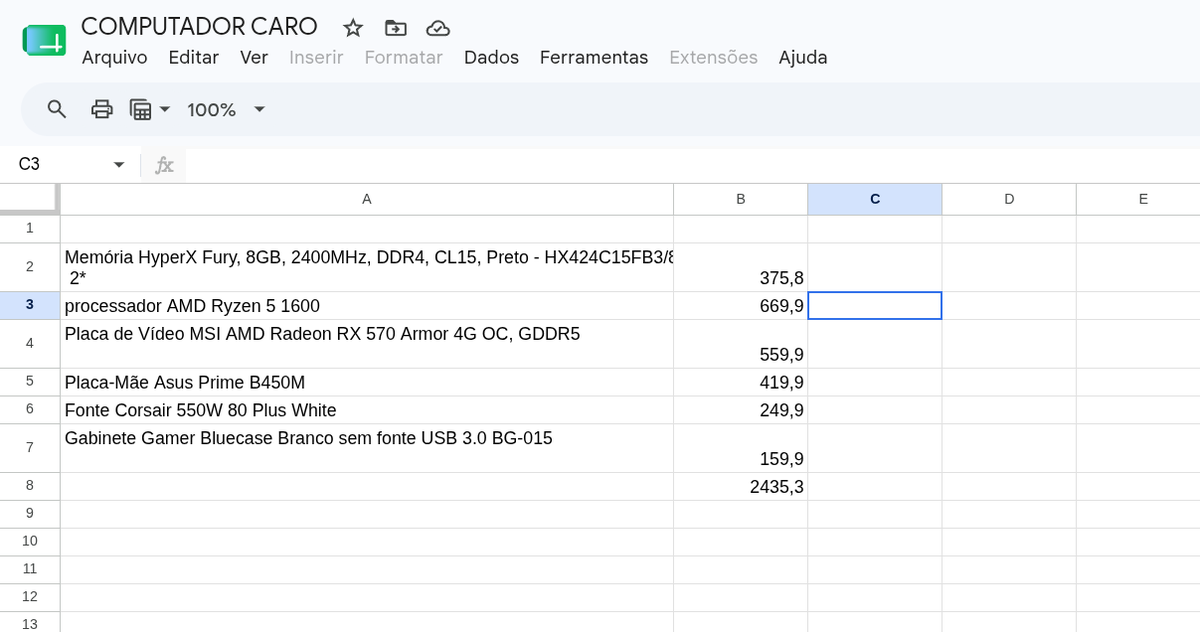Open the Editar menu

pyautogui.click(x=193, y=57)
